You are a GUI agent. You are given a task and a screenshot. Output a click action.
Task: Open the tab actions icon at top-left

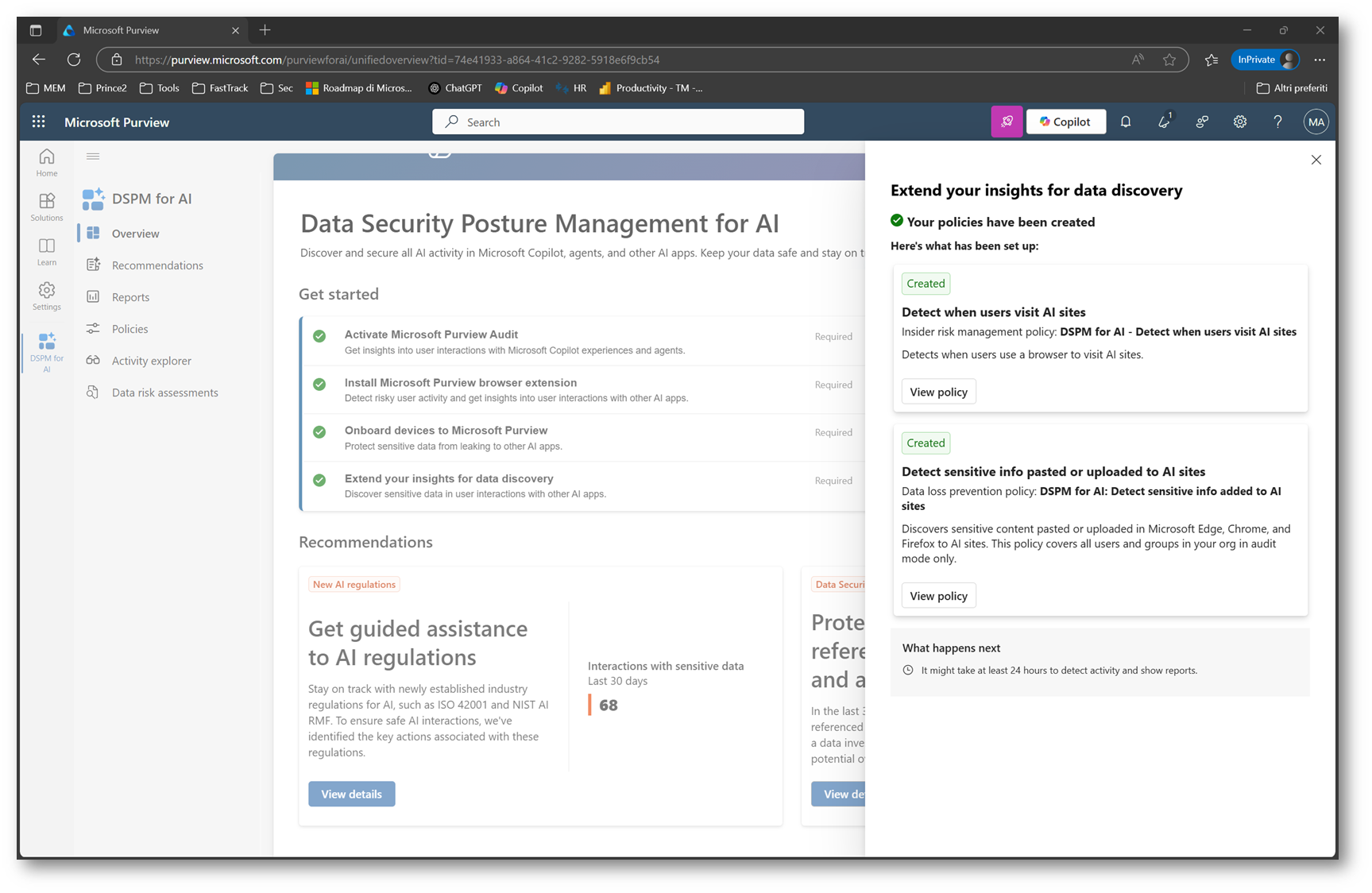coord(36,30)
